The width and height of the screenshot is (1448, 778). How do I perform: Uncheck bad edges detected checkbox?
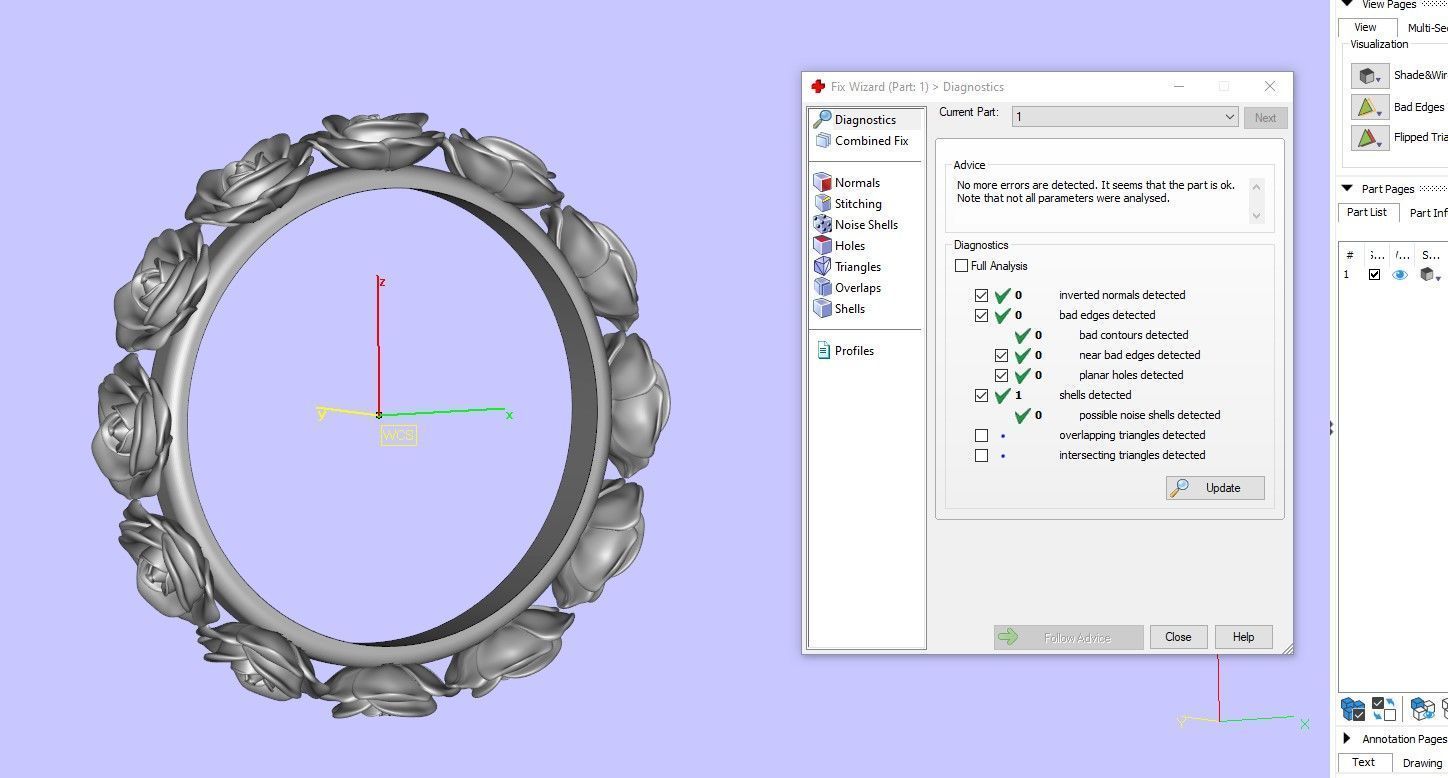point(981,315)
